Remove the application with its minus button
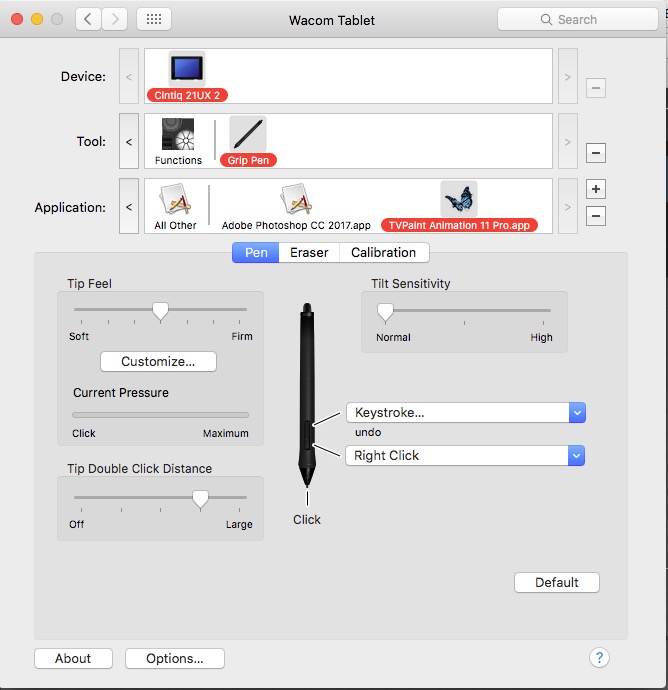Image resolution: width=668 pixels, height=690 pixels. pos(596,216)
